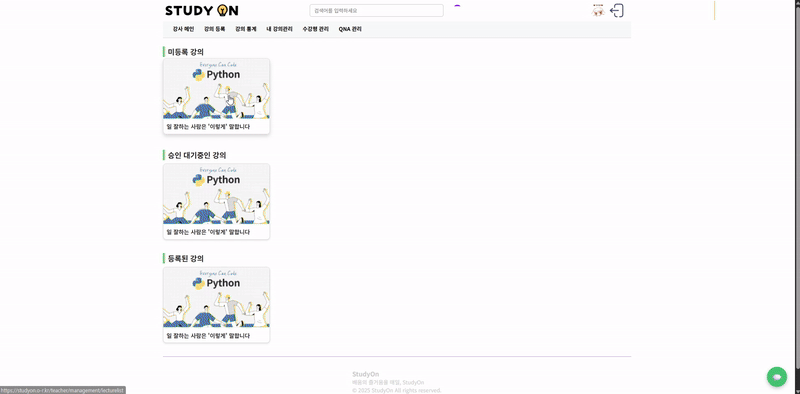Click the 승인 대기중인 강의 section heading
Image resolution: width=800 pixels, height=394 pixels.
(x=197, y=155)
